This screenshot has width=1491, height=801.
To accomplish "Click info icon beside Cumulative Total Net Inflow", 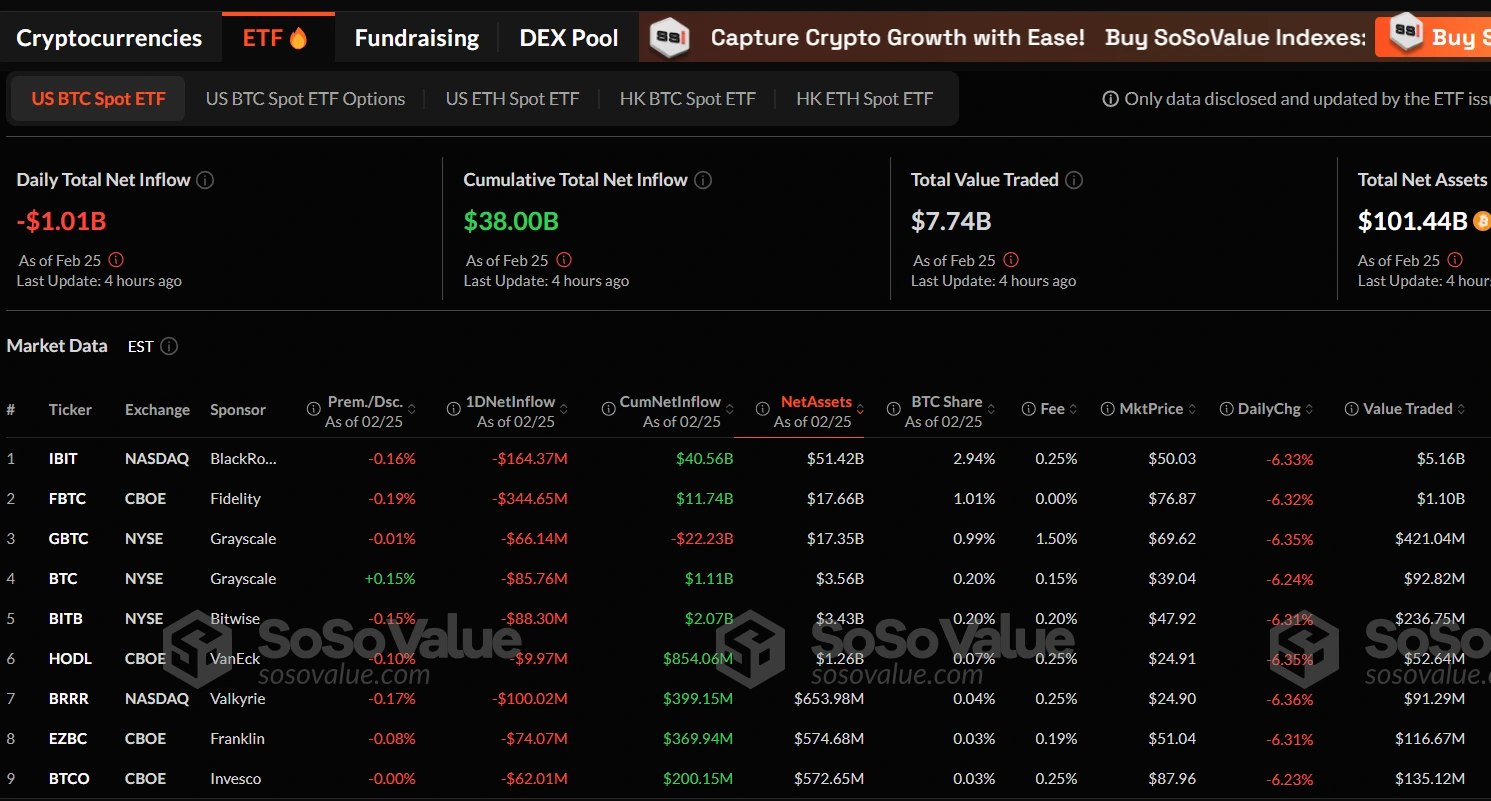I will (x=703, y=180).
